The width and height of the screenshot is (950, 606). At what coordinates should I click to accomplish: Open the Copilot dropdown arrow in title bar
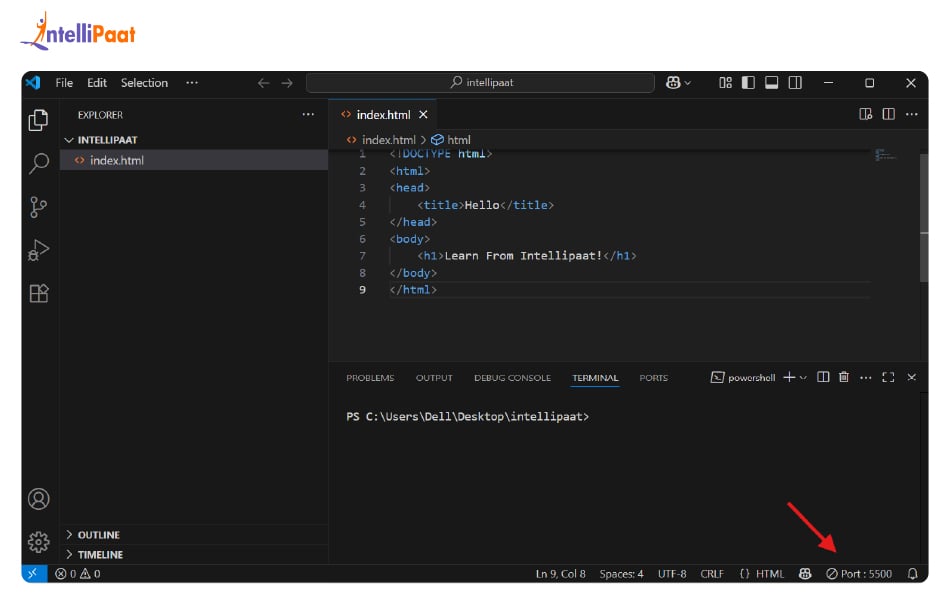[687, 83]
